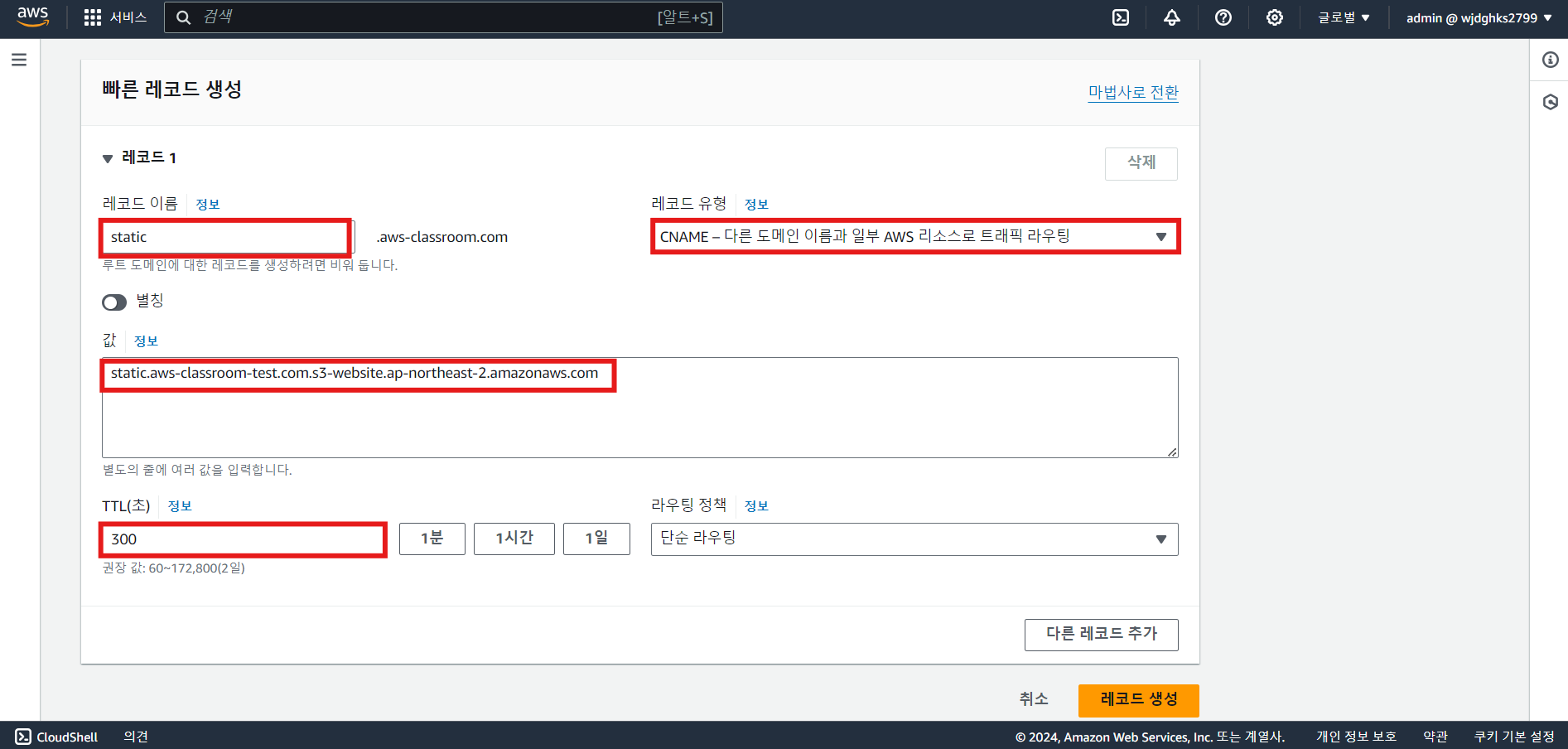Image resolution: width=1568 pixels, height=749 pixels.
Task: Click 의견 feedback in footer
Action: coord(136,737)
